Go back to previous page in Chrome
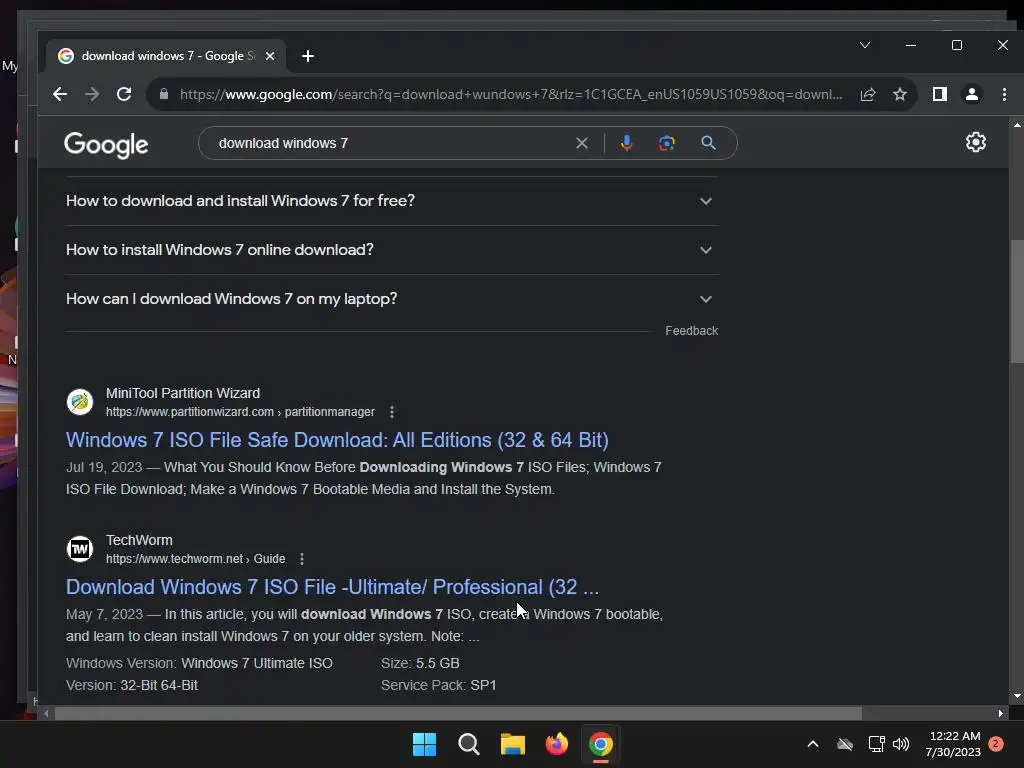Image resolution: width=1024 pixels, height=768 pixels. 60,94
